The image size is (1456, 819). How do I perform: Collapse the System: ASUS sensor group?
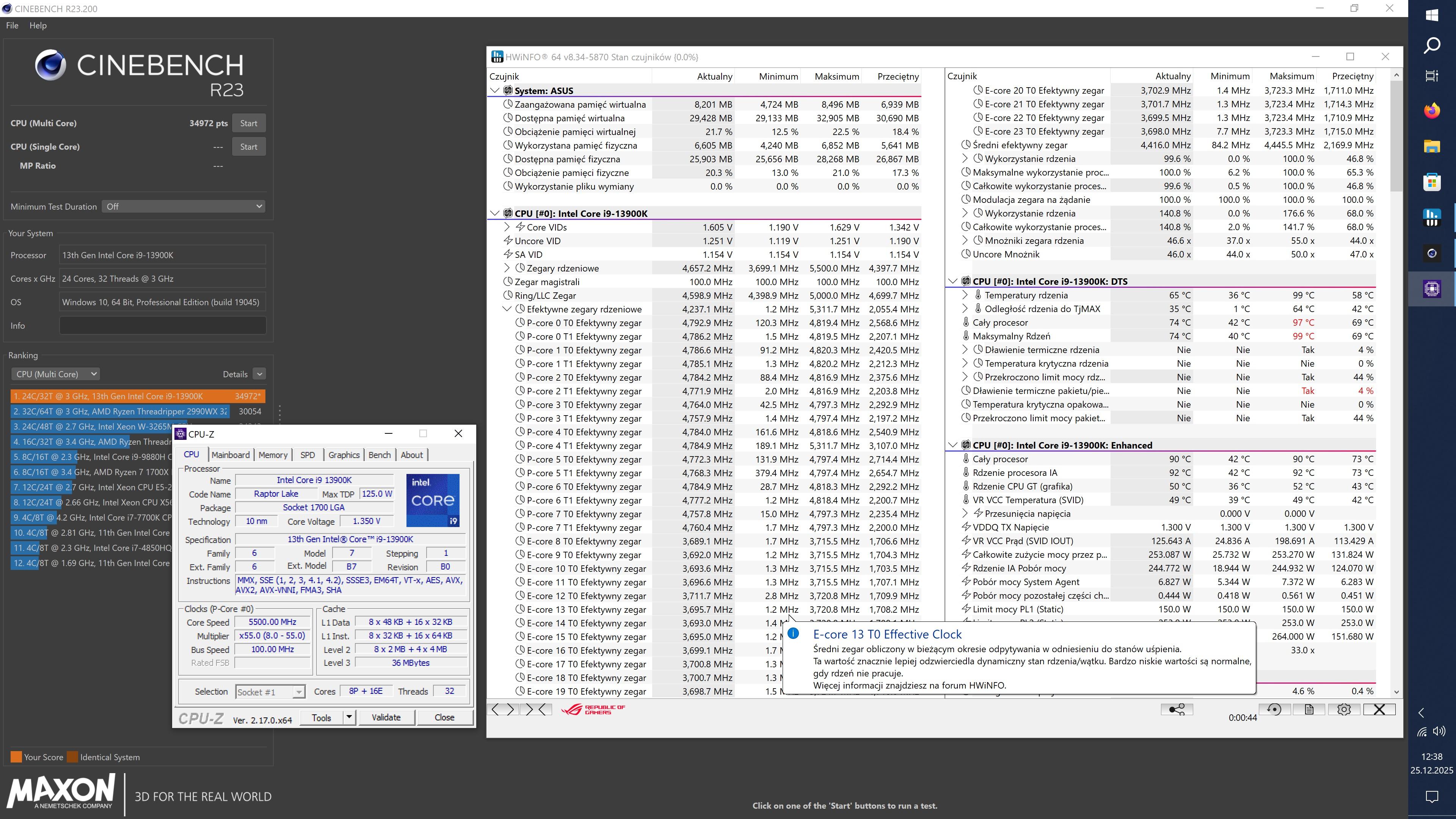(x=494, y=91)
